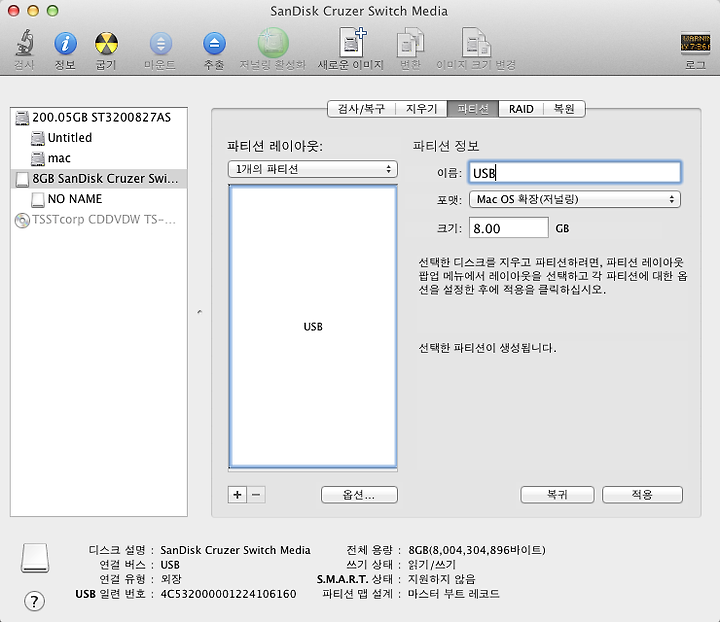Screen dimensions: 720x622
Task: Open disk Info (정보) toolbar icon
Action: (x=65, y=44)
